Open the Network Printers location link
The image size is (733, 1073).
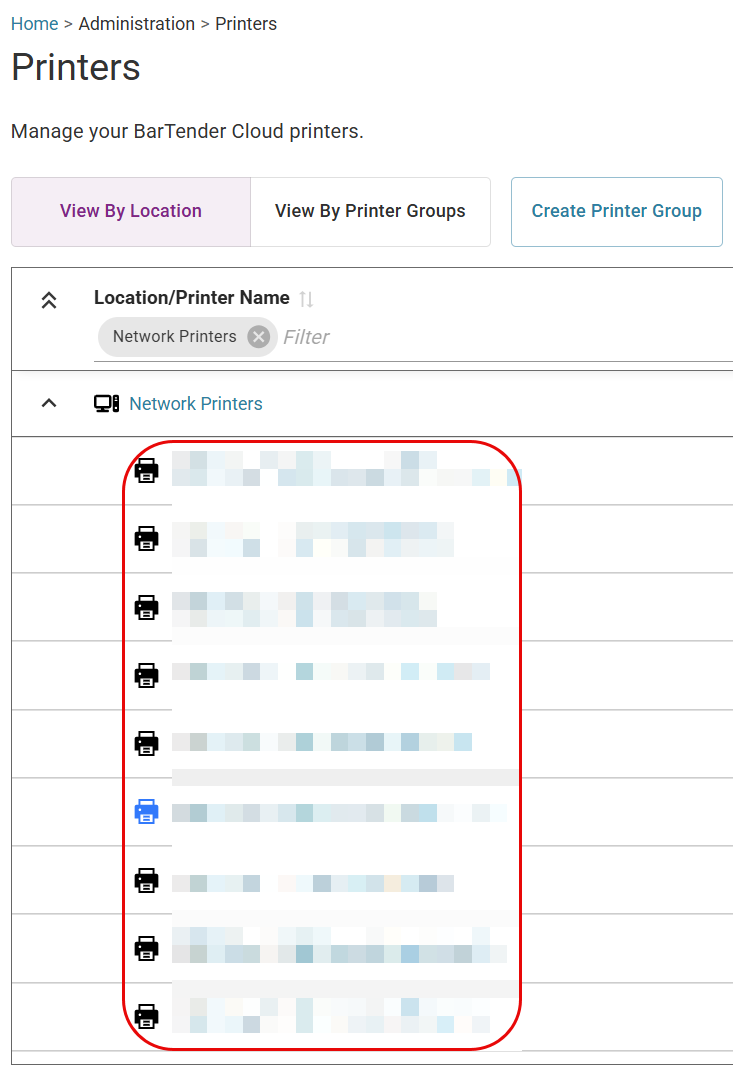click(196, 404)
